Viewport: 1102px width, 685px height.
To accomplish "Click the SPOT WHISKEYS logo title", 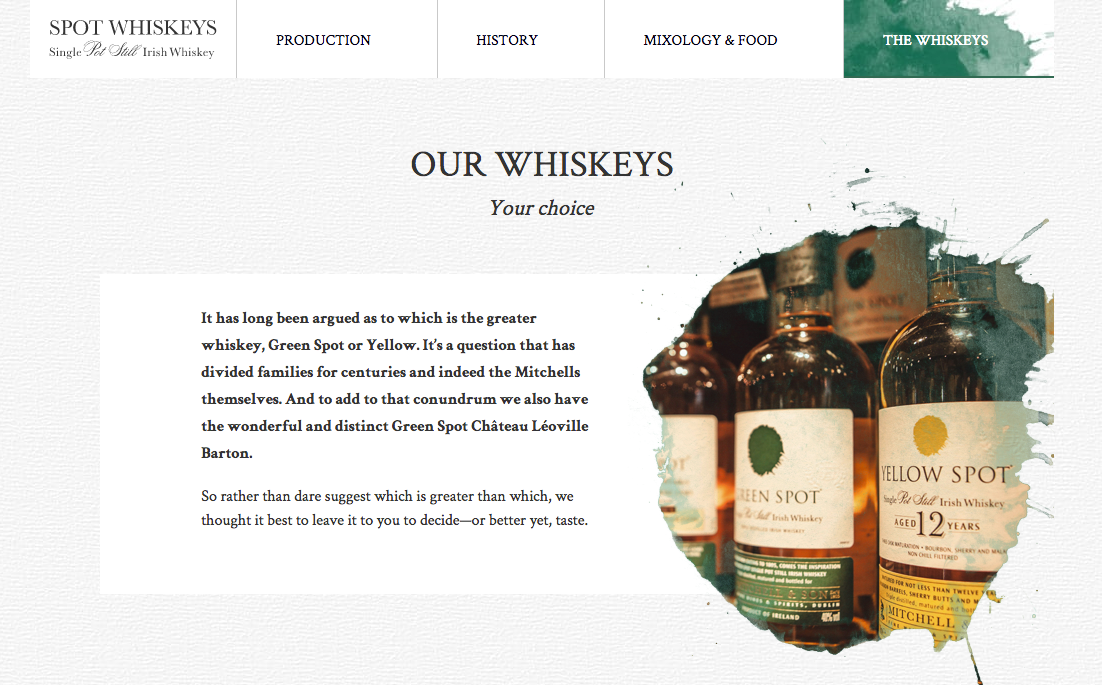I will pos(133,27).
